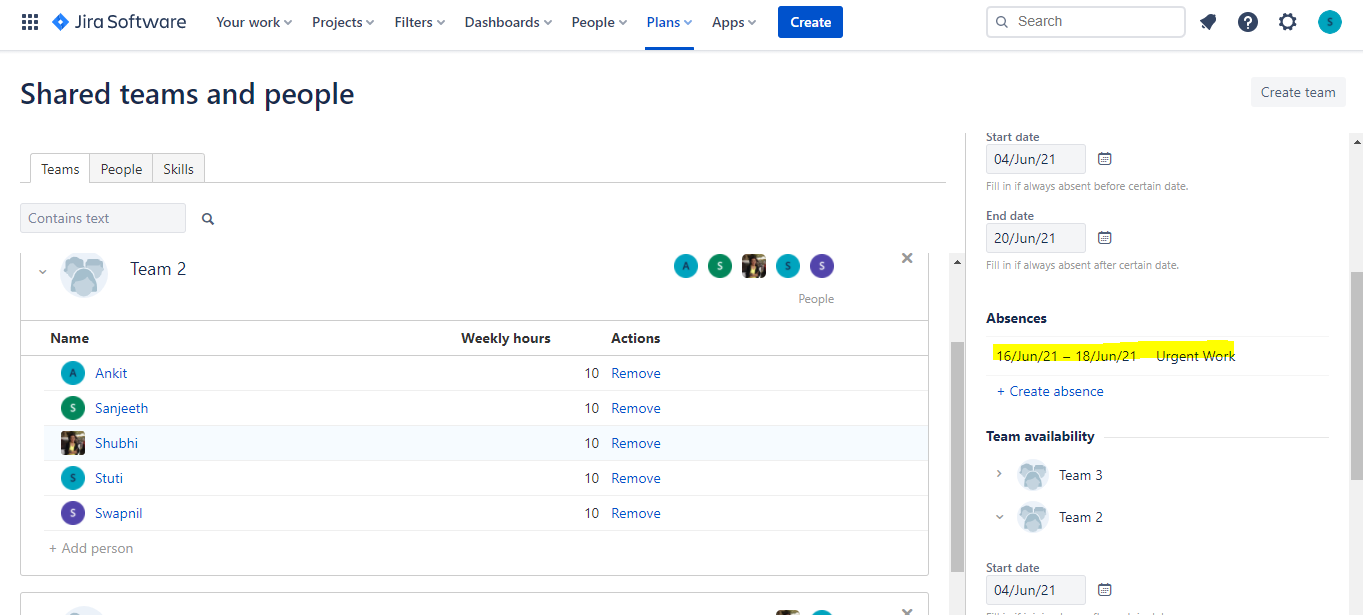Open calendar picker for top Start date
This screenshot has width=1363, height=615.
tap(1105, 159)
